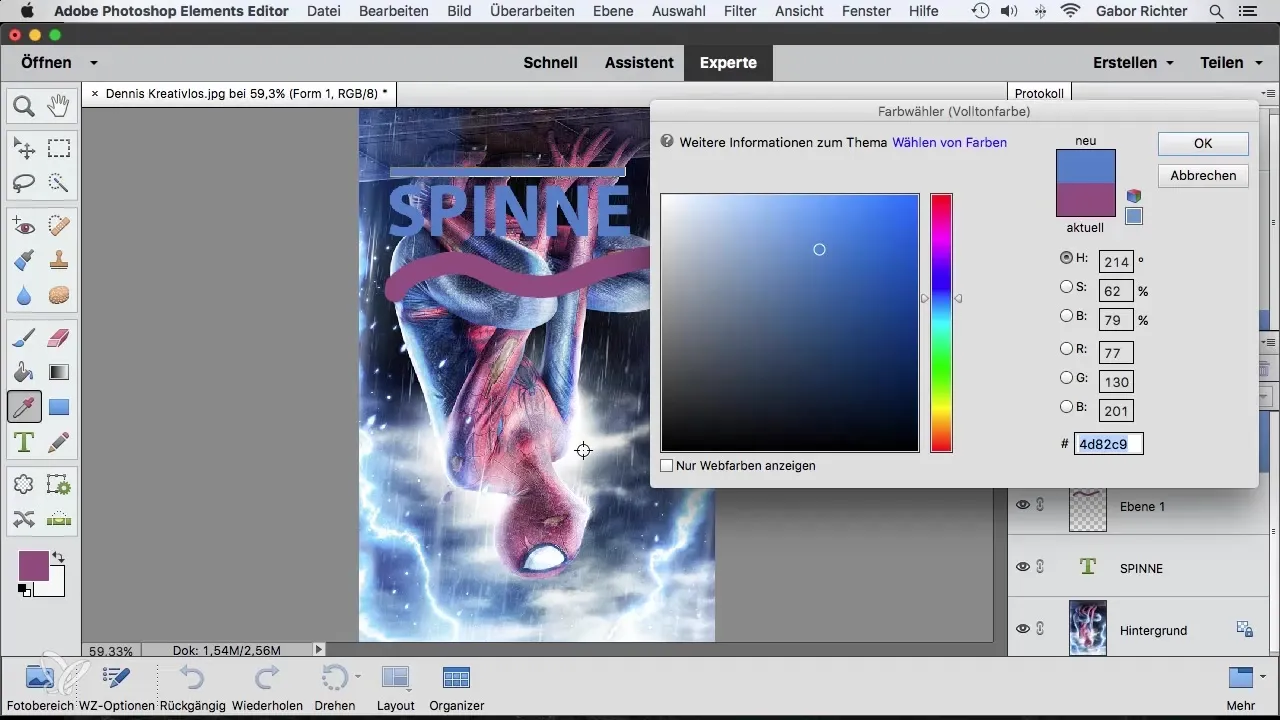Image resolution: width=1280 pixels, height=720 pixels.
Task: Select the blue channel radio button
Action: tap(1066, 407)
